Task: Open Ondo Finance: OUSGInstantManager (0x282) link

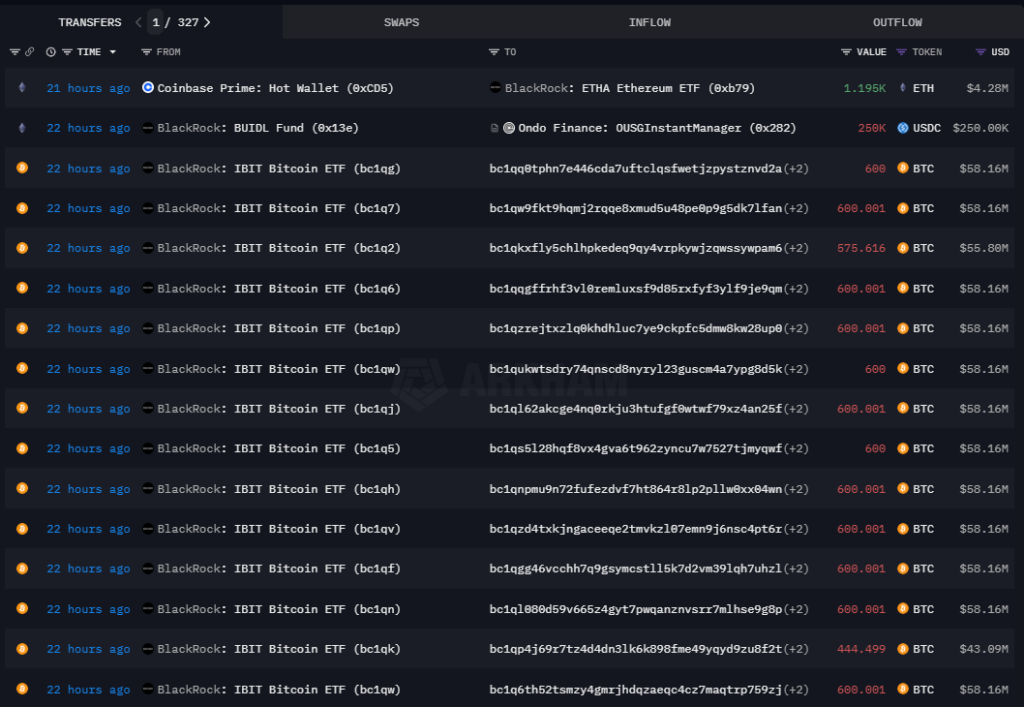Action: (657, 128)
